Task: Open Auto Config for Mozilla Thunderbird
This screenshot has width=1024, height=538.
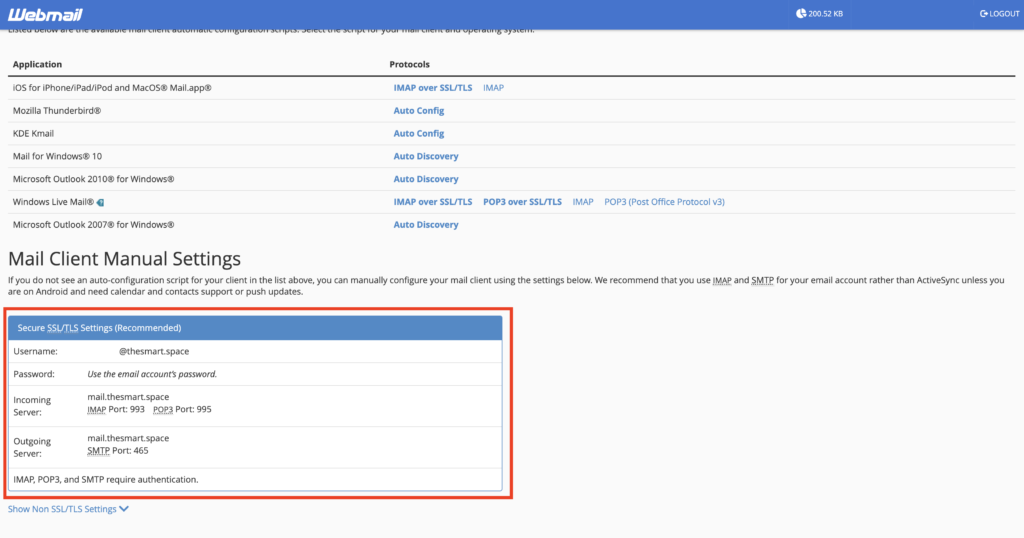Action: (x=418, y=111)
